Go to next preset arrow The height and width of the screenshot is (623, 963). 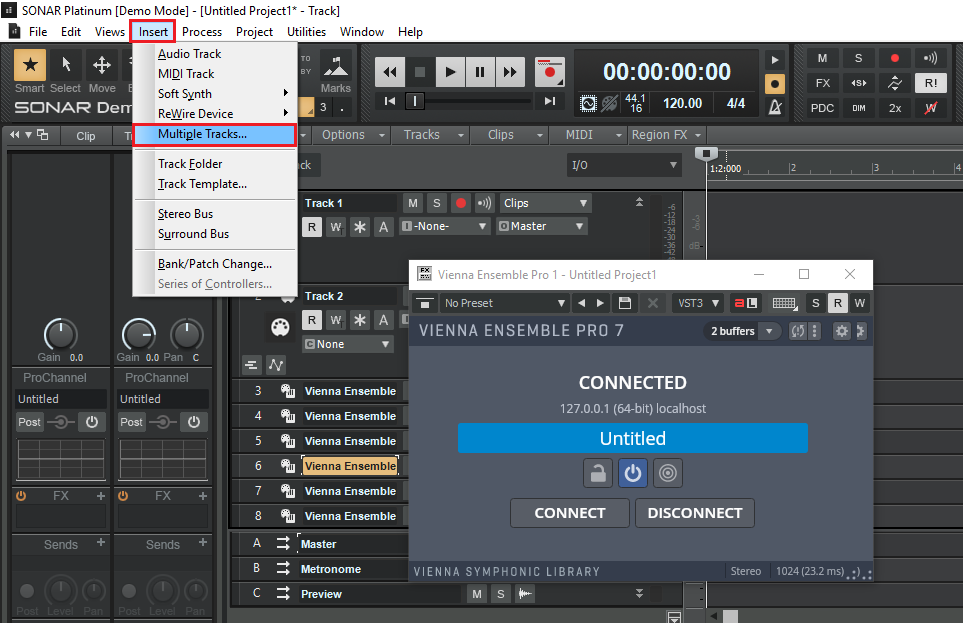pyautogui.click(x=600, y=304)
